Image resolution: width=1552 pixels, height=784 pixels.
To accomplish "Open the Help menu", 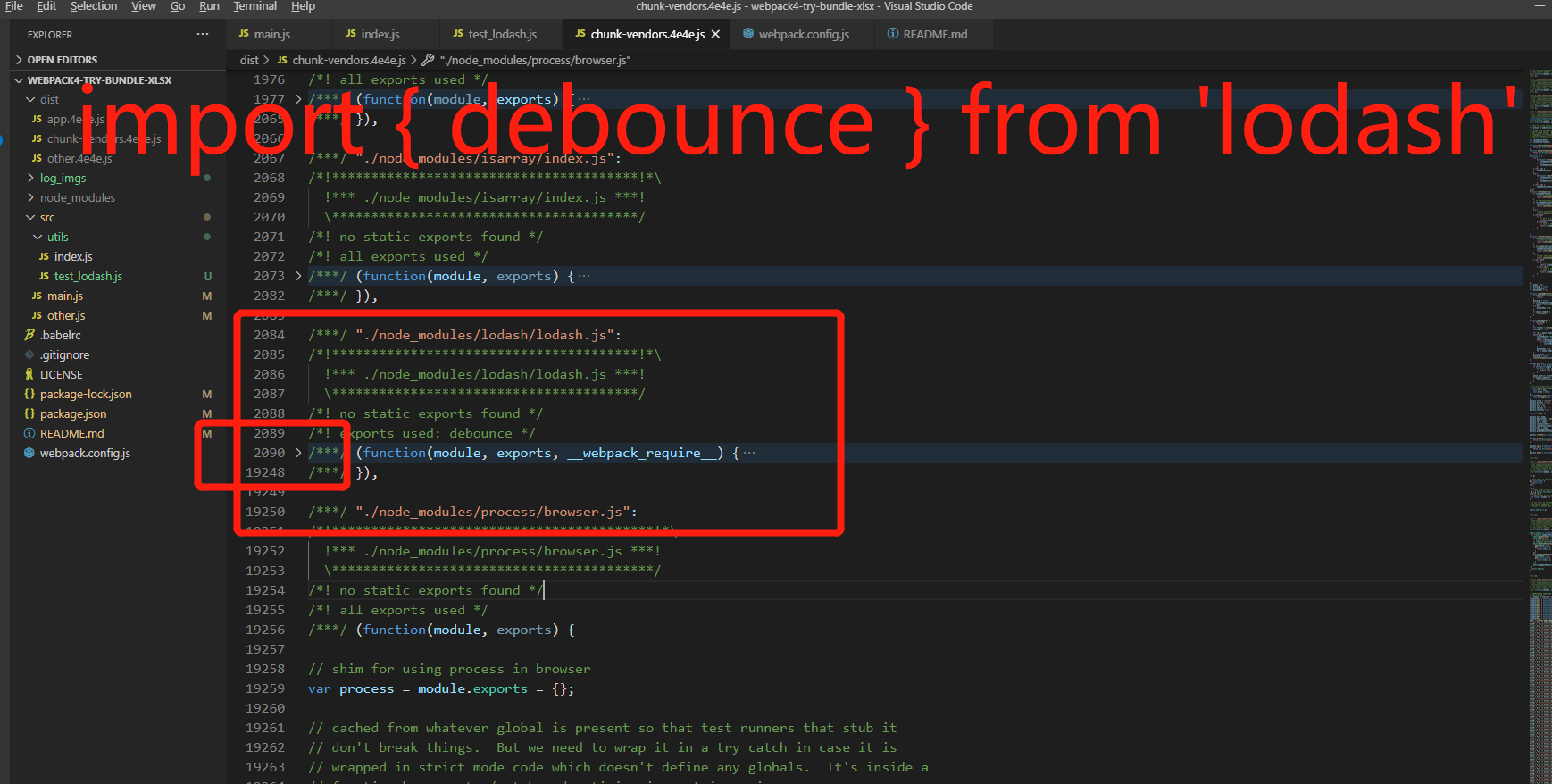I will point(304,6).
